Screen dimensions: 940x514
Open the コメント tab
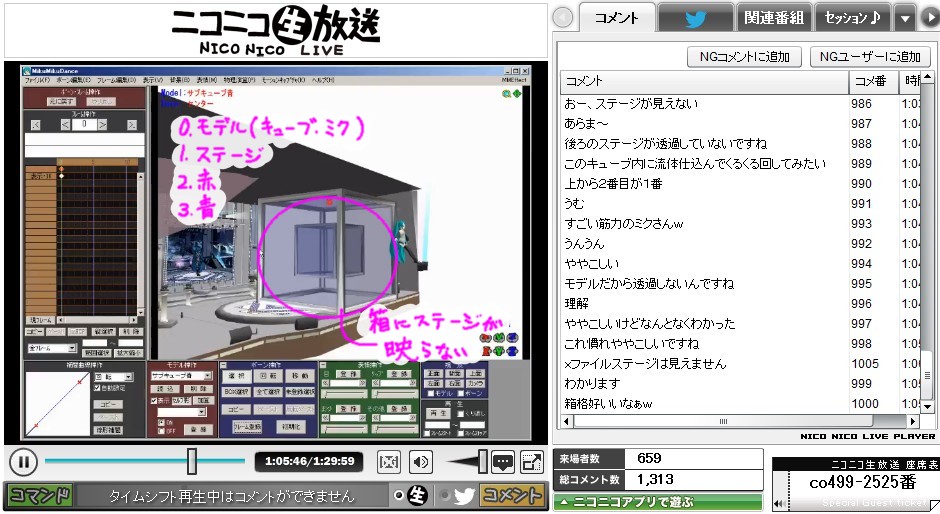click(616, 18)
